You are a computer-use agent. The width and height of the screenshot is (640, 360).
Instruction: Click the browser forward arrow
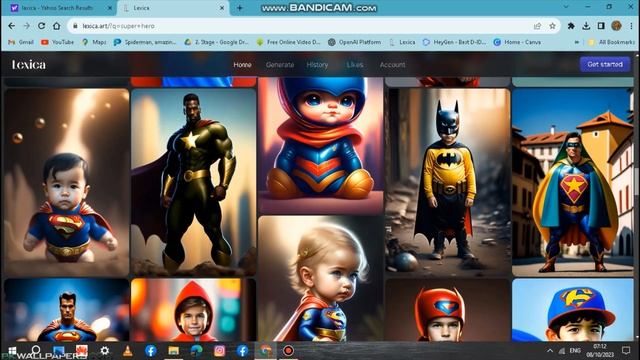27,26
